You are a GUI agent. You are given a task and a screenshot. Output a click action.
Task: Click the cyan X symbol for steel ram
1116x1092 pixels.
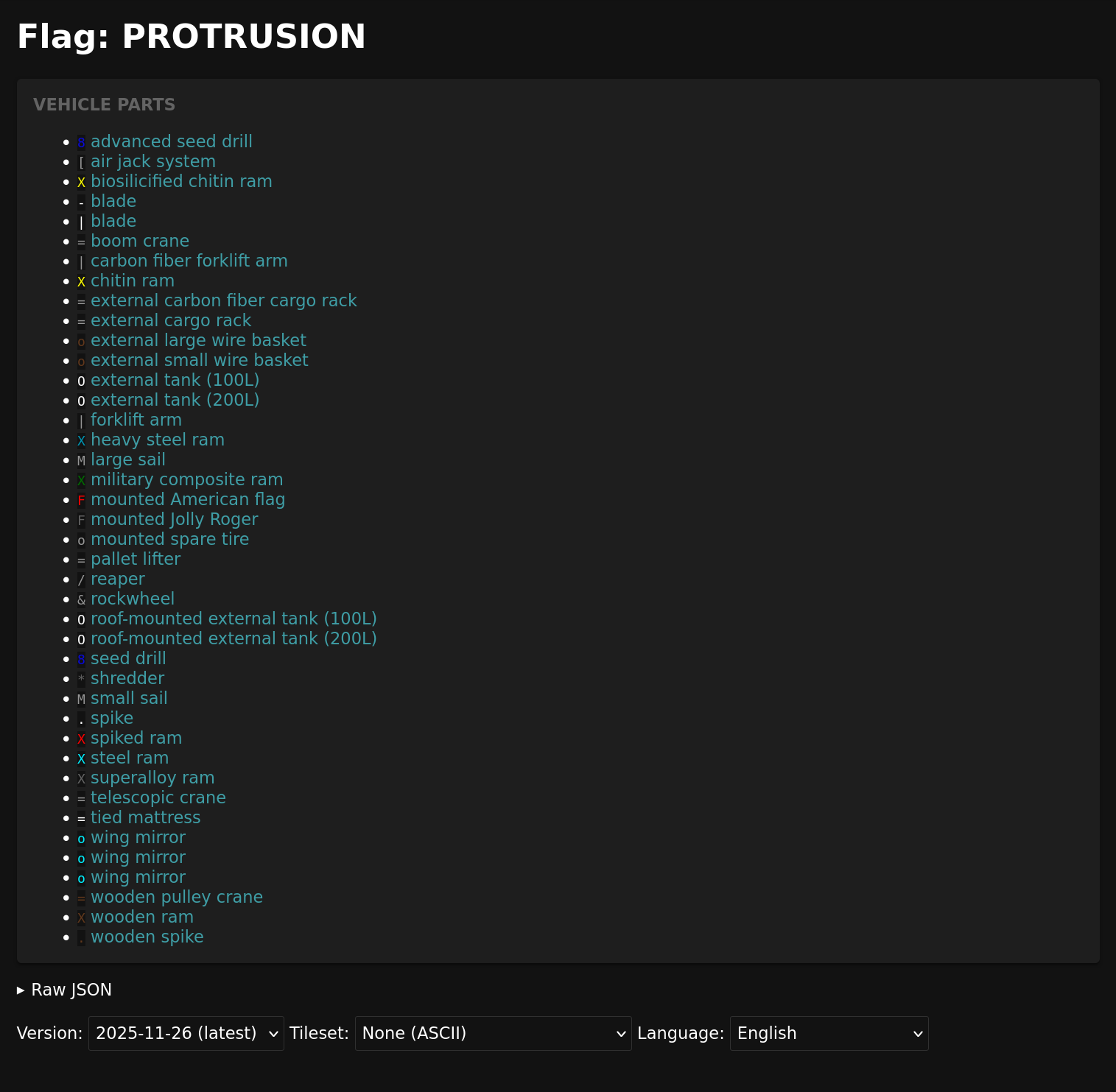(x=81, y=758)
